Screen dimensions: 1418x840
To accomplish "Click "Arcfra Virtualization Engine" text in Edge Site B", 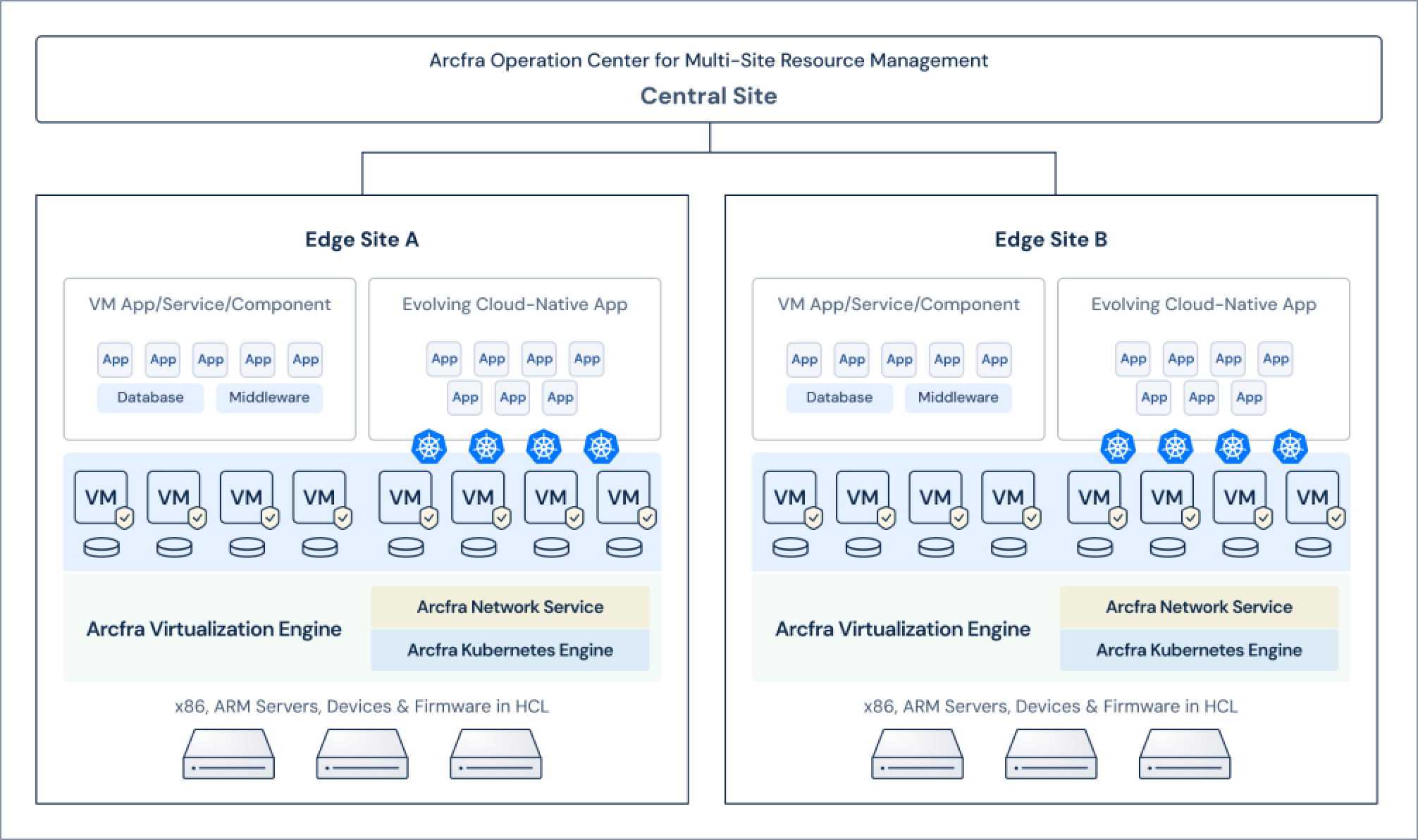I will click(903, 629).
